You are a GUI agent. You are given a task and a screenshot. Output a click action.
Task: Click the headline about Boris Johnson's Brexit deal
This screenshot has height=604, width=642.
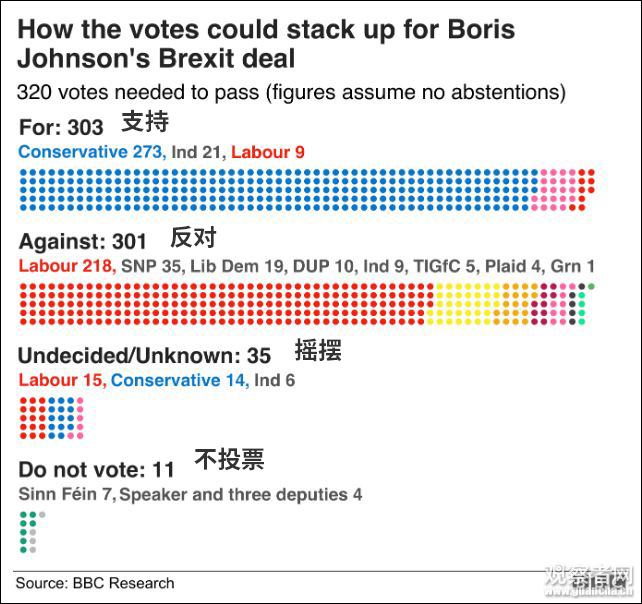(266, 41)
